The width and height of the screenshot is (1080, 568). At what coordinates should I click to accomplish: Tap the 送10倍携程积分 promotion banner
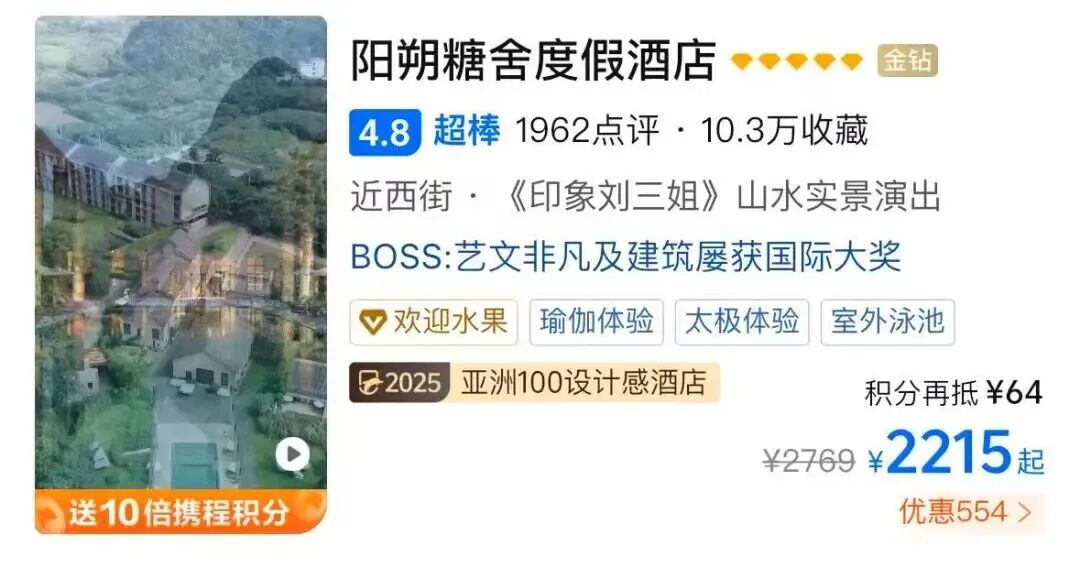180,512
